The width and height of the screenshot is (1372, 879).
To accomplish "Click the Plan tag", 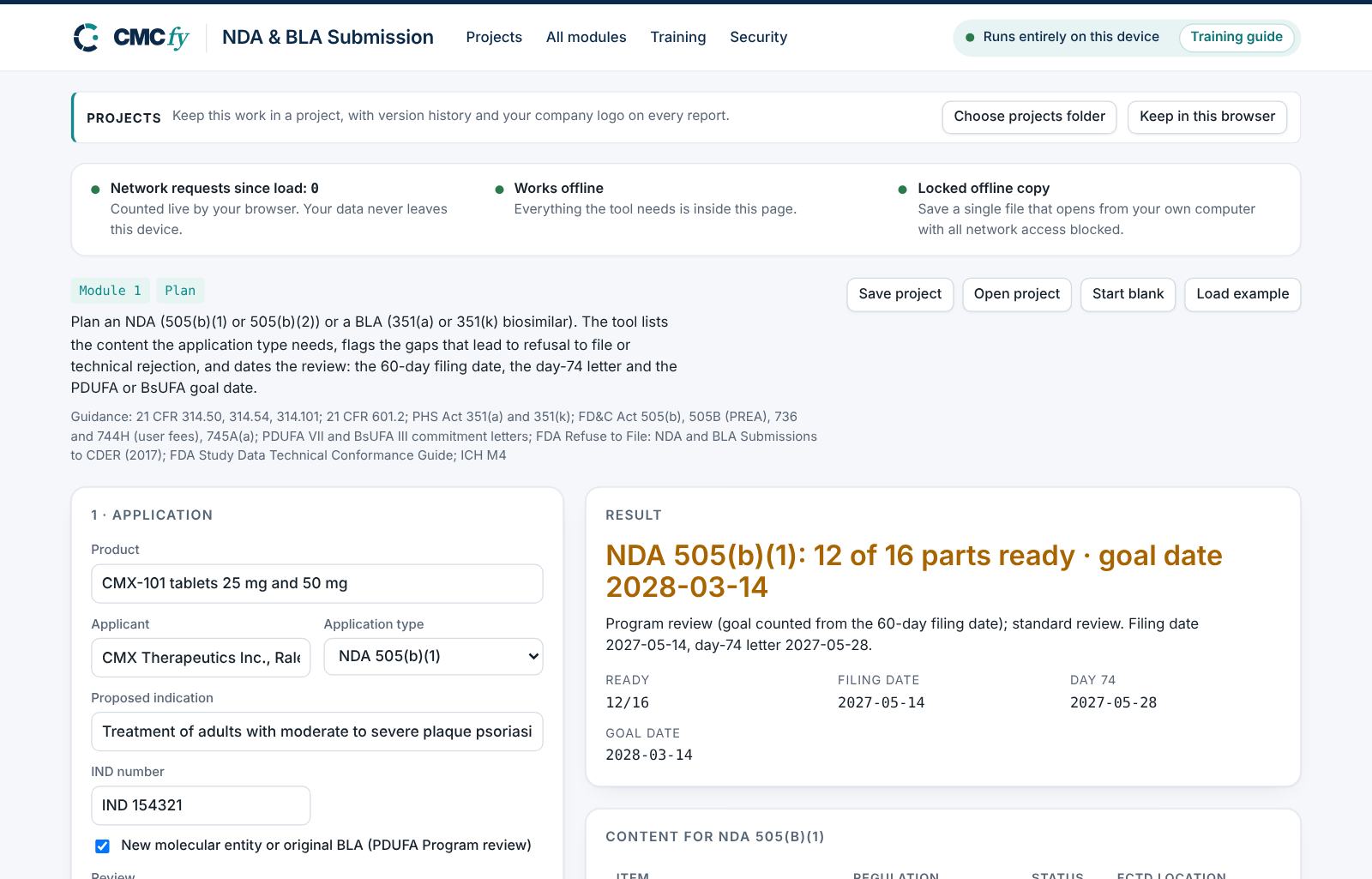I will (180, 291).
